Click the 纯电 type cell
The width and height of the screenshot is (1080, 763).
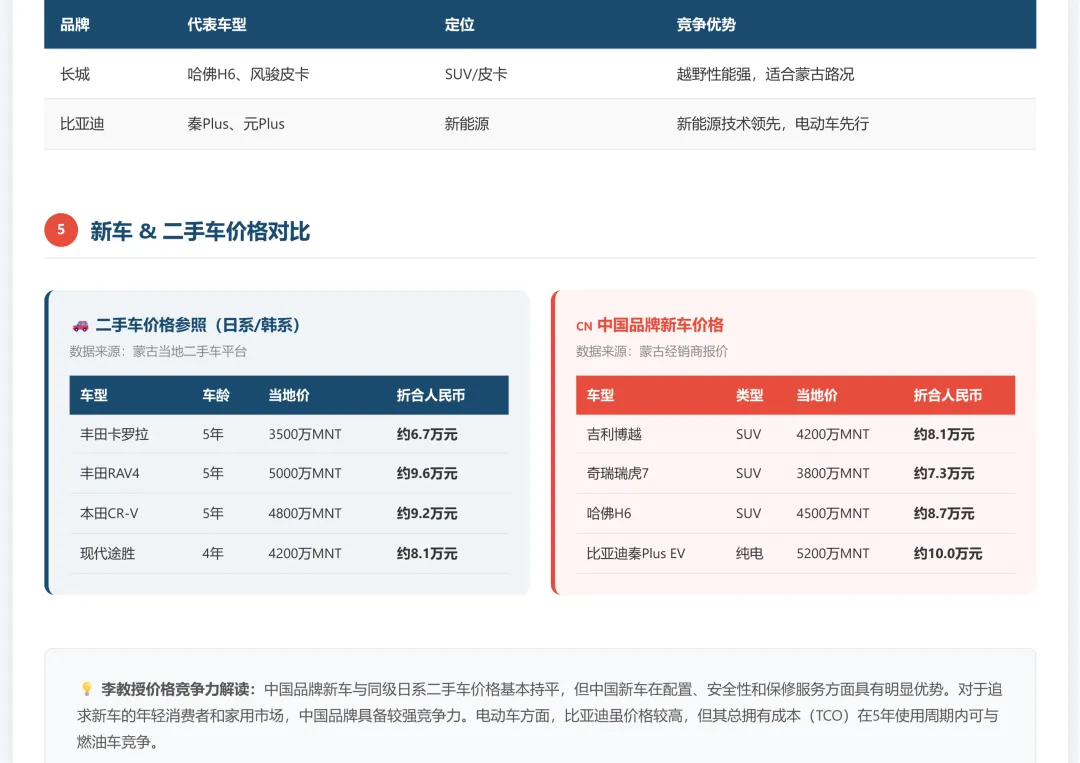[749, 554]
